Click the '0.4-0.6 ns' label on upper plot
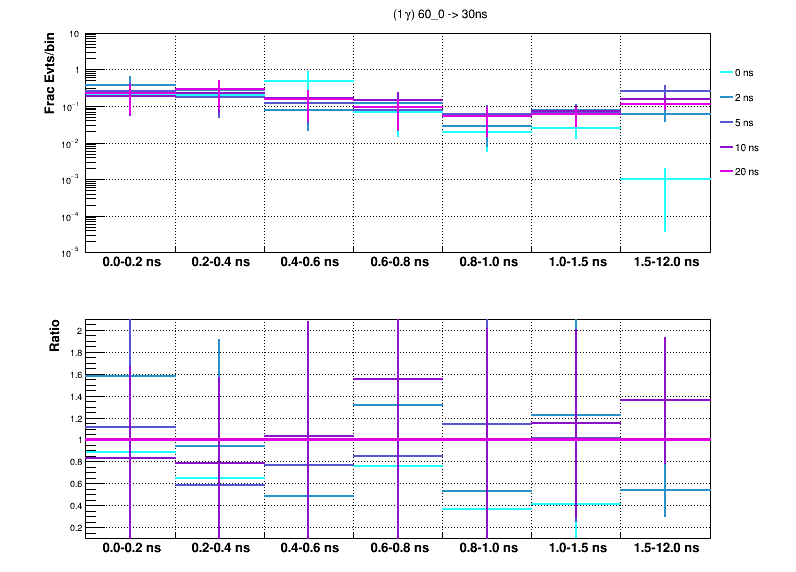 309,263
